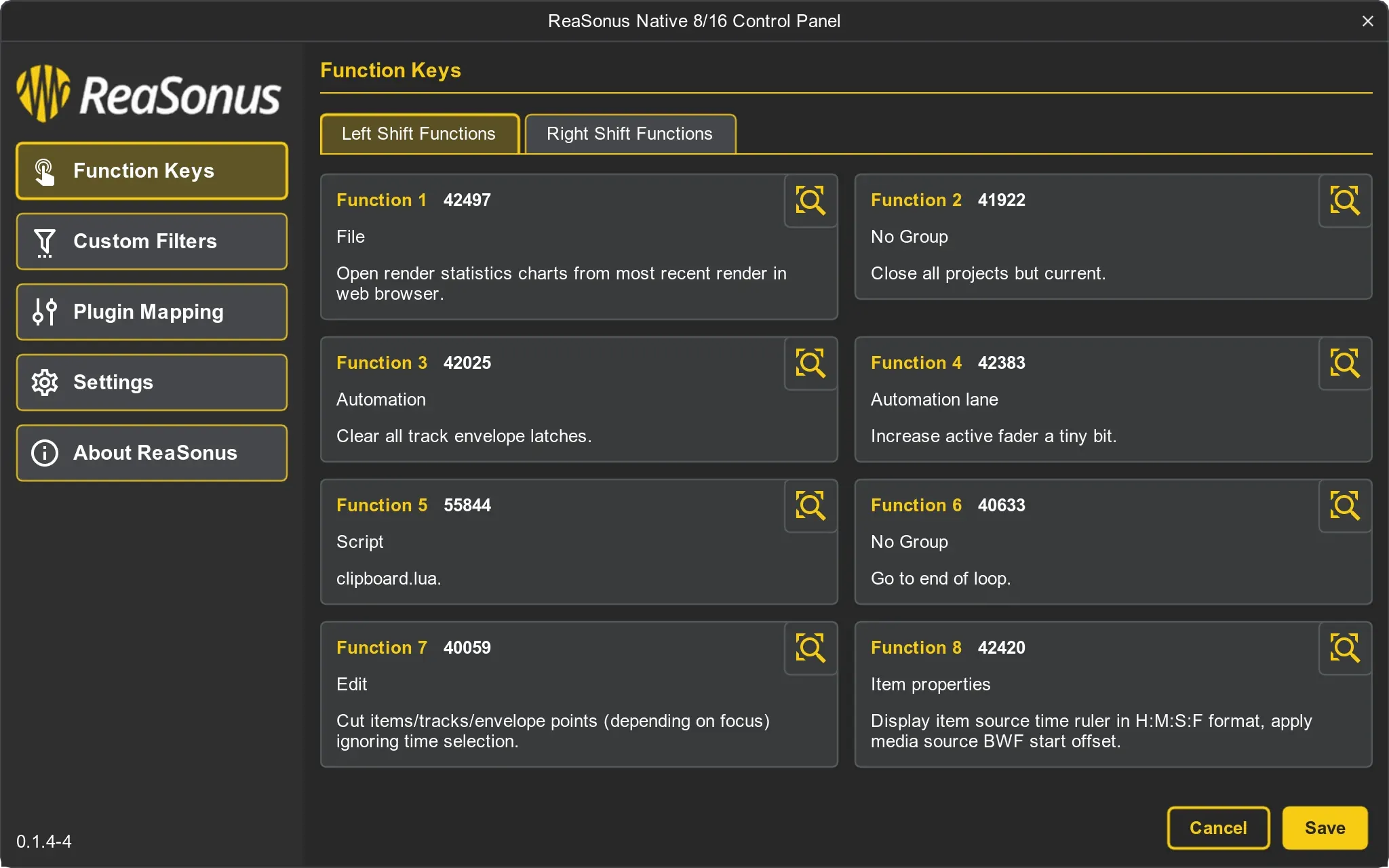Screen dimensions: 1389x868
Task: Open action search for Function 2
Action: tap(1345, 201)
